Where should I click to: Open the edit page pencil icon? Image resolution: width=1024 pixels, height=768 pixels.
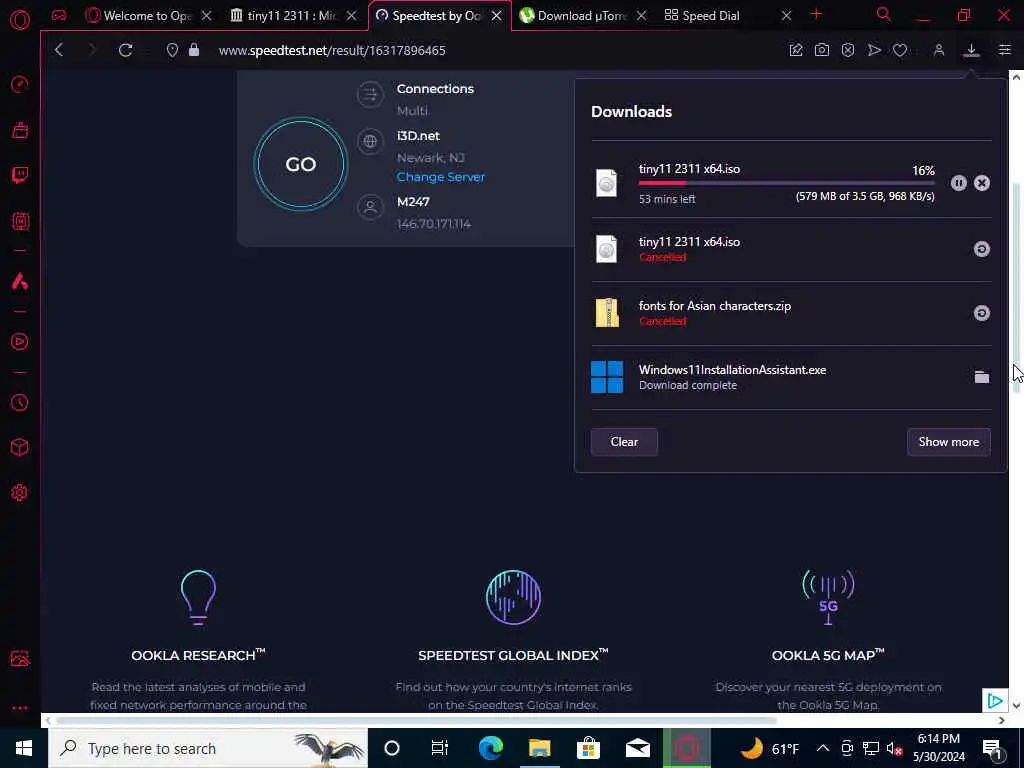(795, 50)
